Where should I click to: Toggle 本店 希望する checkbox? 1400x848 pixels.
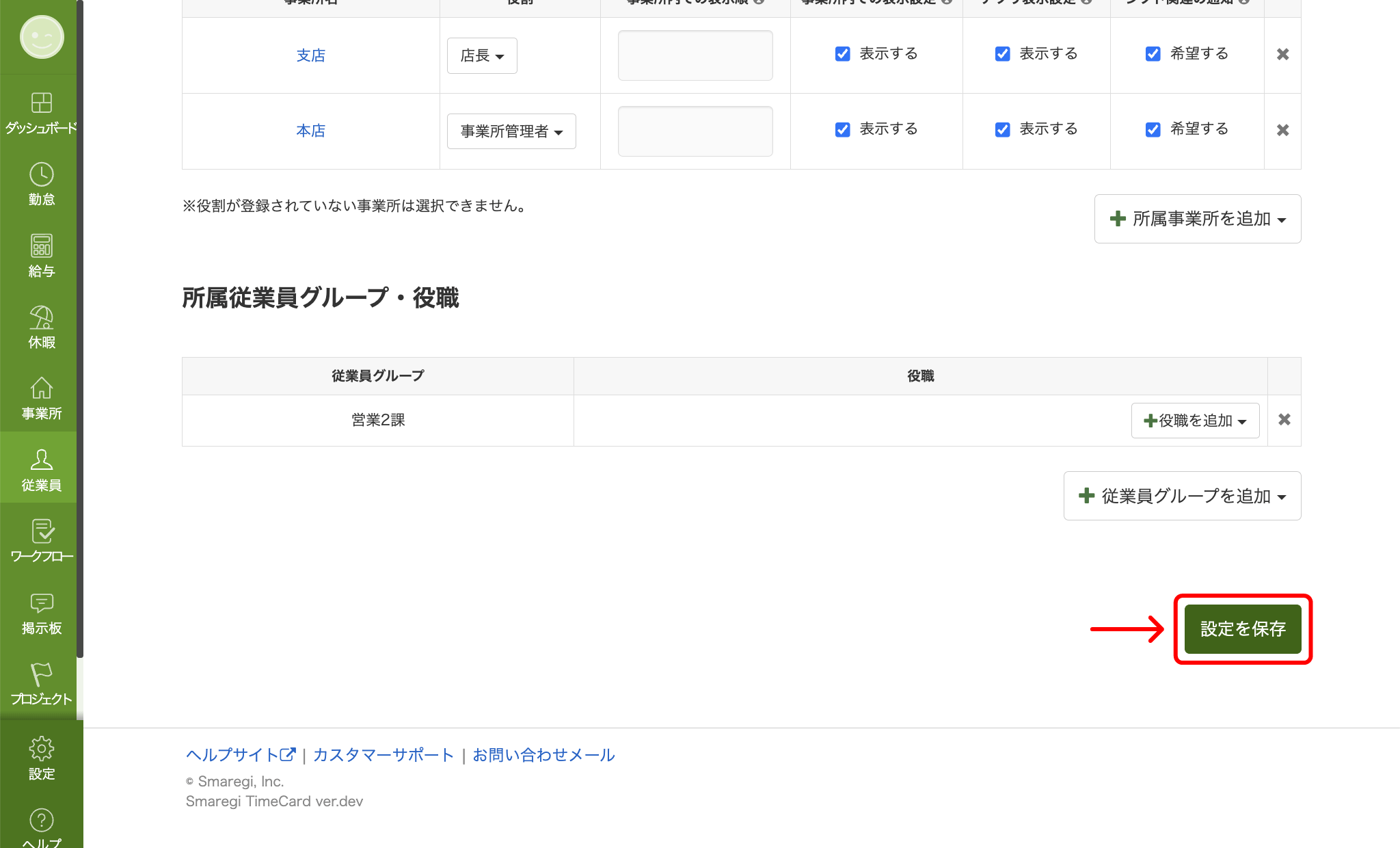tap(1153, 129)
